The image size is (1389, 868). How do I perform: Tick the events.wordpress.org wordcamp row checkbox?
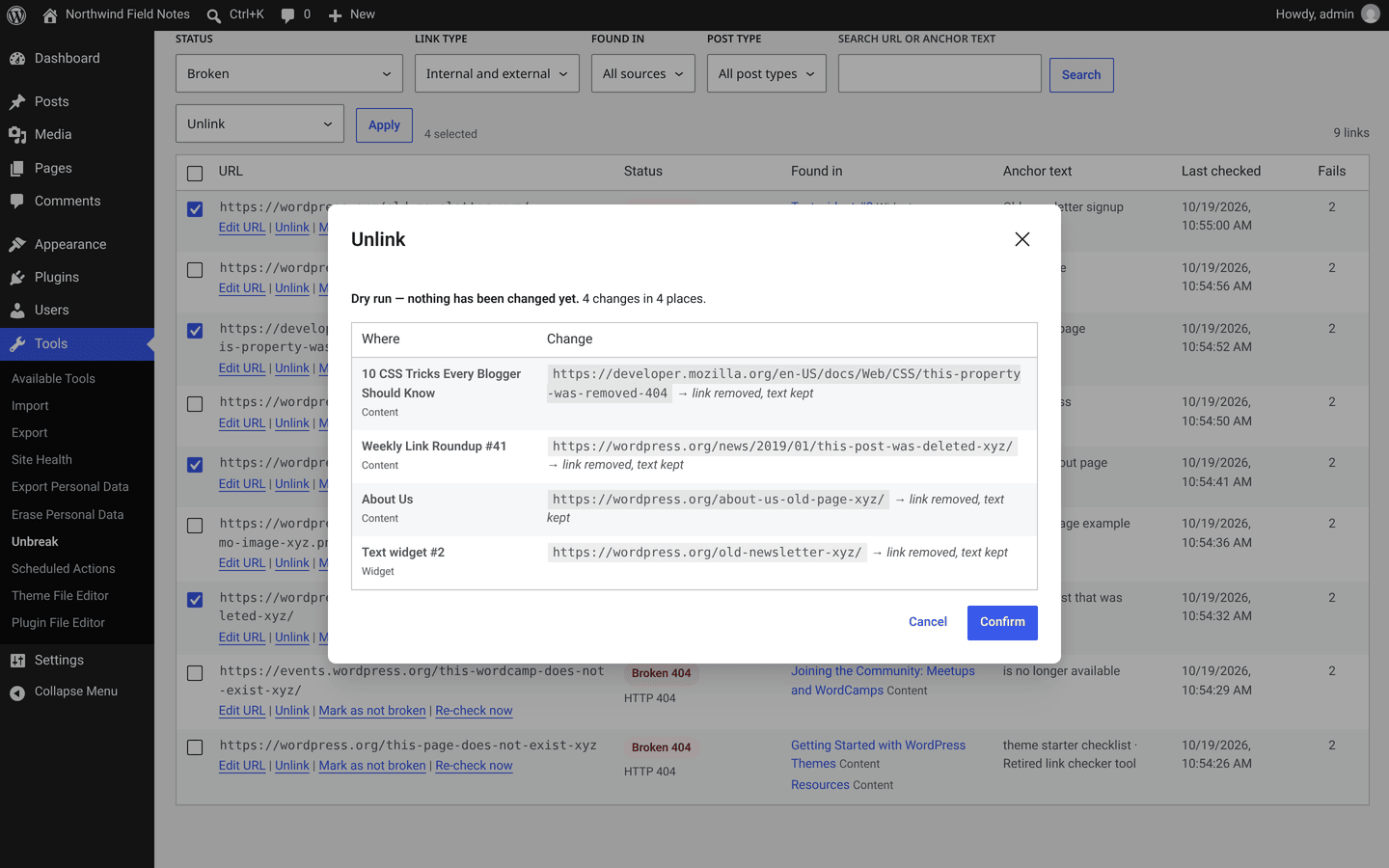coord(195,673)
